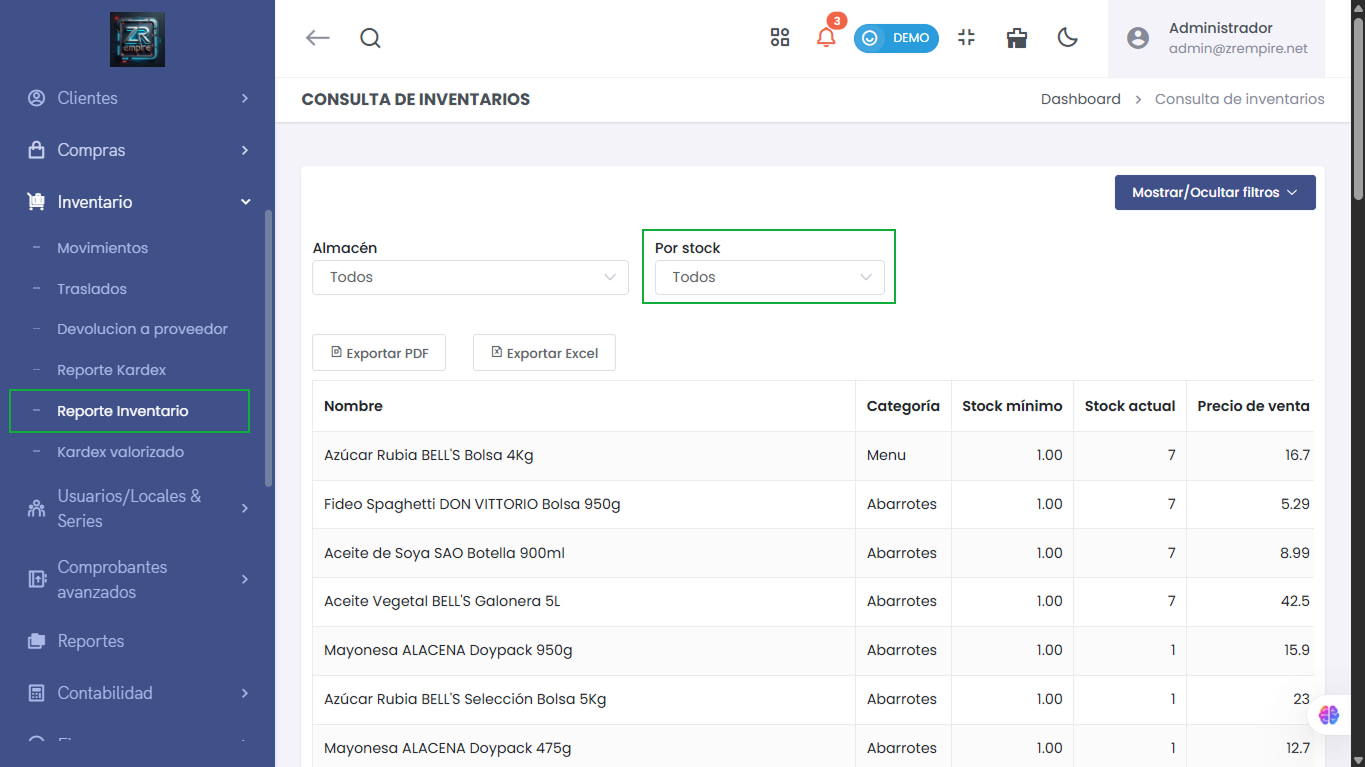The image size is (1365, 767).
Task: Click the Exportar Excel button
Action: point(544,353)
